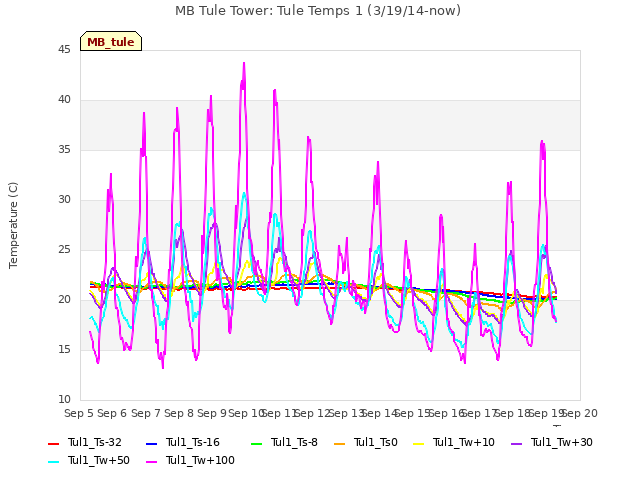
Task: Click the cyan Tw+50 peak on Sep 10
Action: point(244,193)
